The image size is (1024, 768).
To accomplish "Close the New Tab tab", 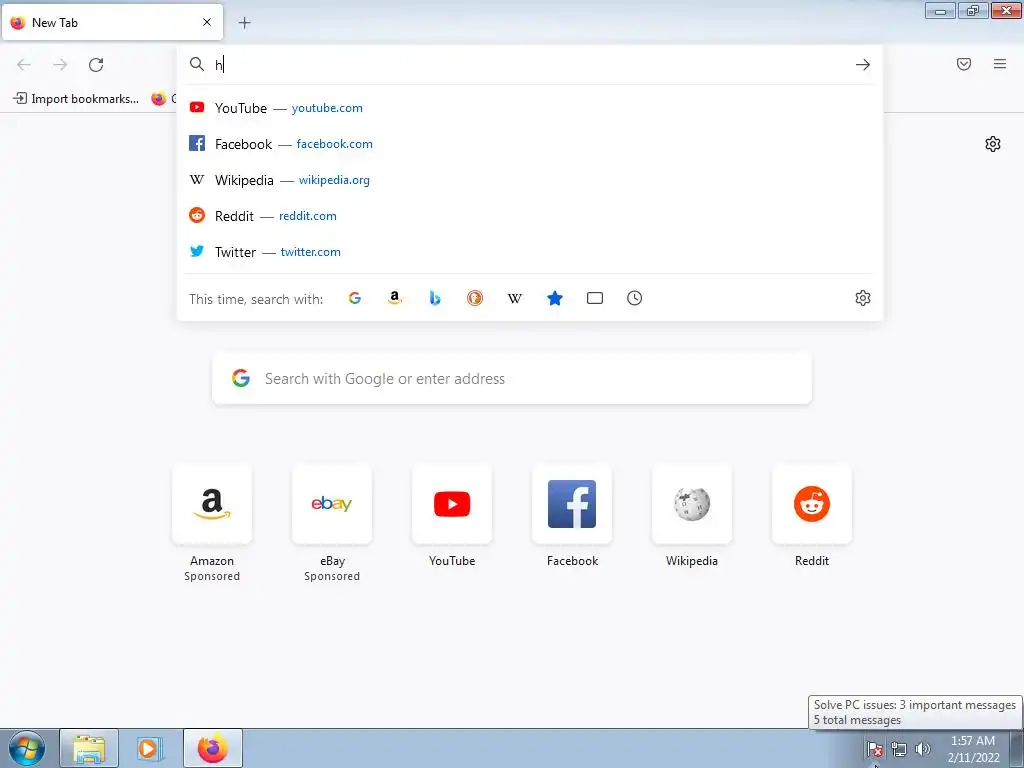I will coord(207,22).
